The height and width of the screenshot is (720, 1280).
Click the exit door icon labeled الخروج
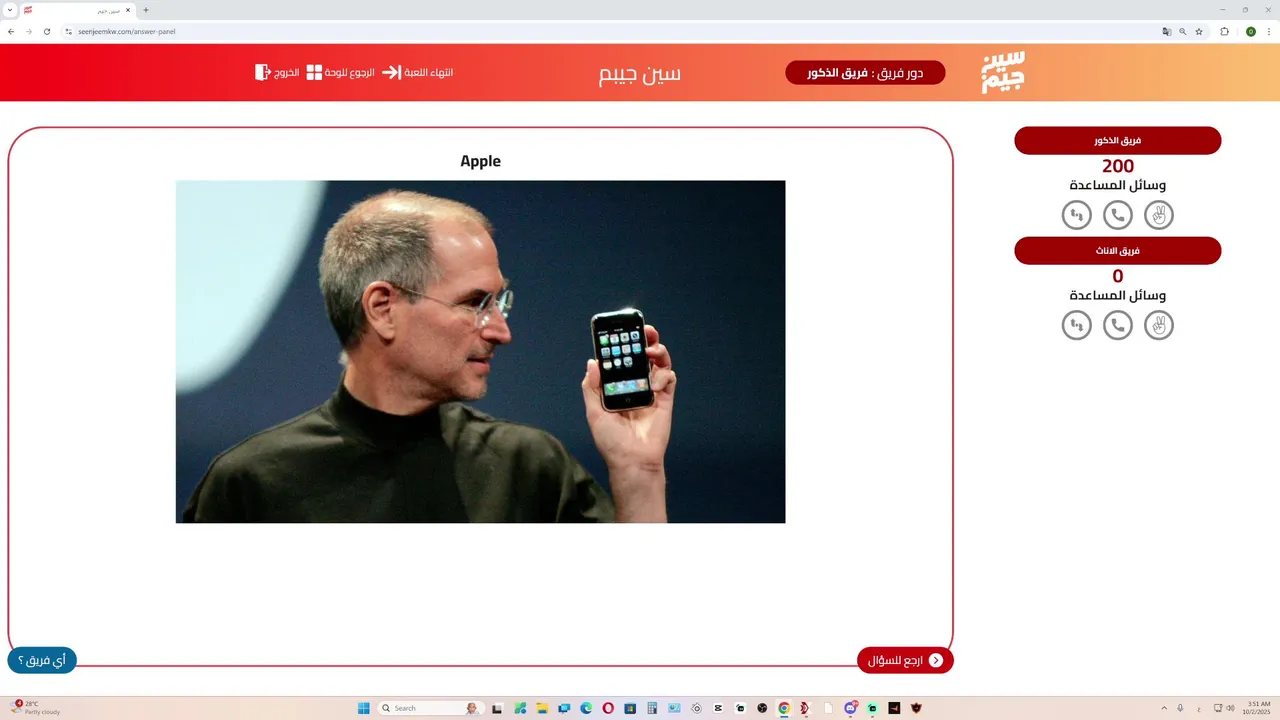(263, 72)
